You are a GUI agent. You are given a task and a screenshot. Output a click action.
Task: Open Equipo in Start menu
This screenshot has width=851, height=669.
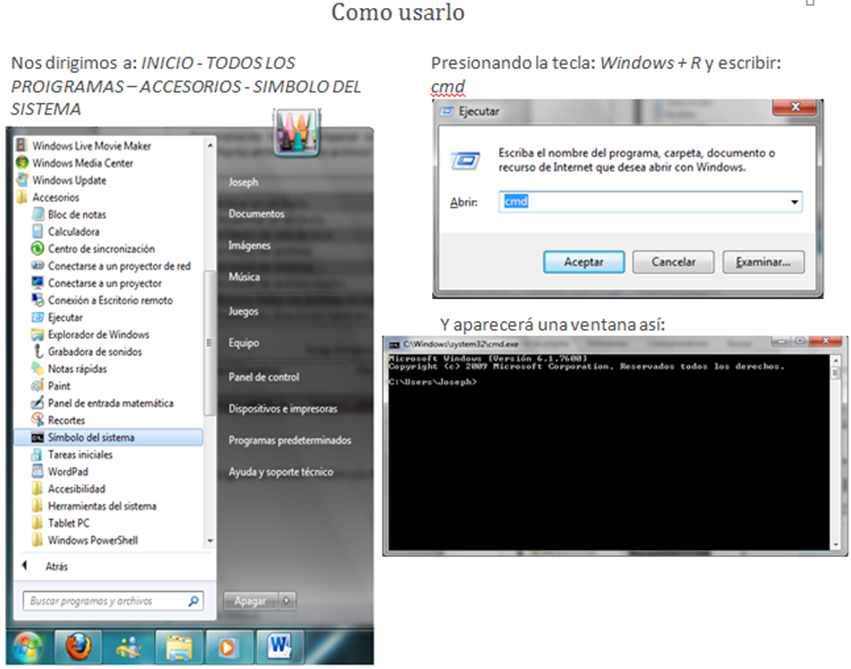244,343
